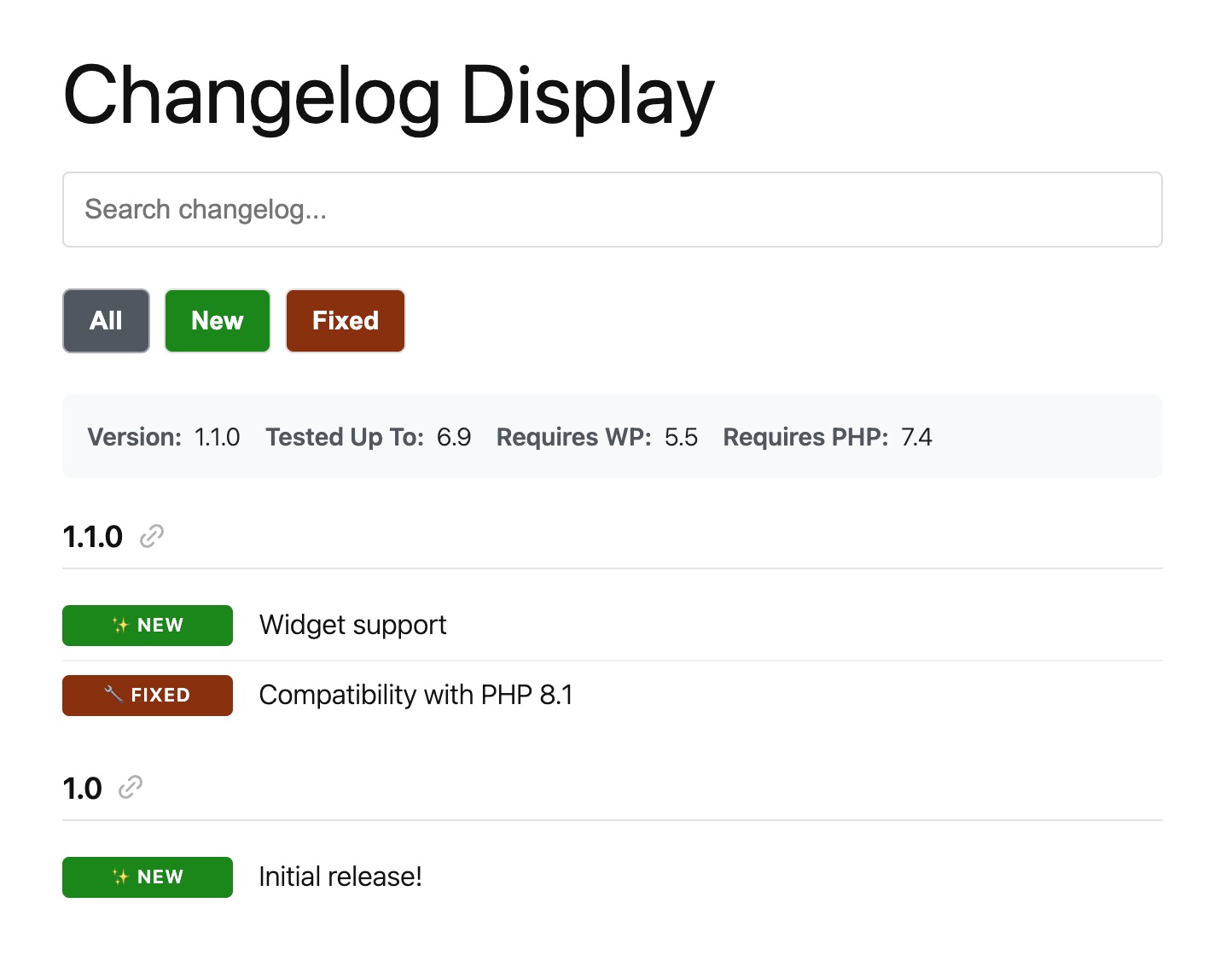Screen dimensions: 1232x961
Task: Click the sparkle icon on the Widget support NEW badge
Action: pos(119,624)
